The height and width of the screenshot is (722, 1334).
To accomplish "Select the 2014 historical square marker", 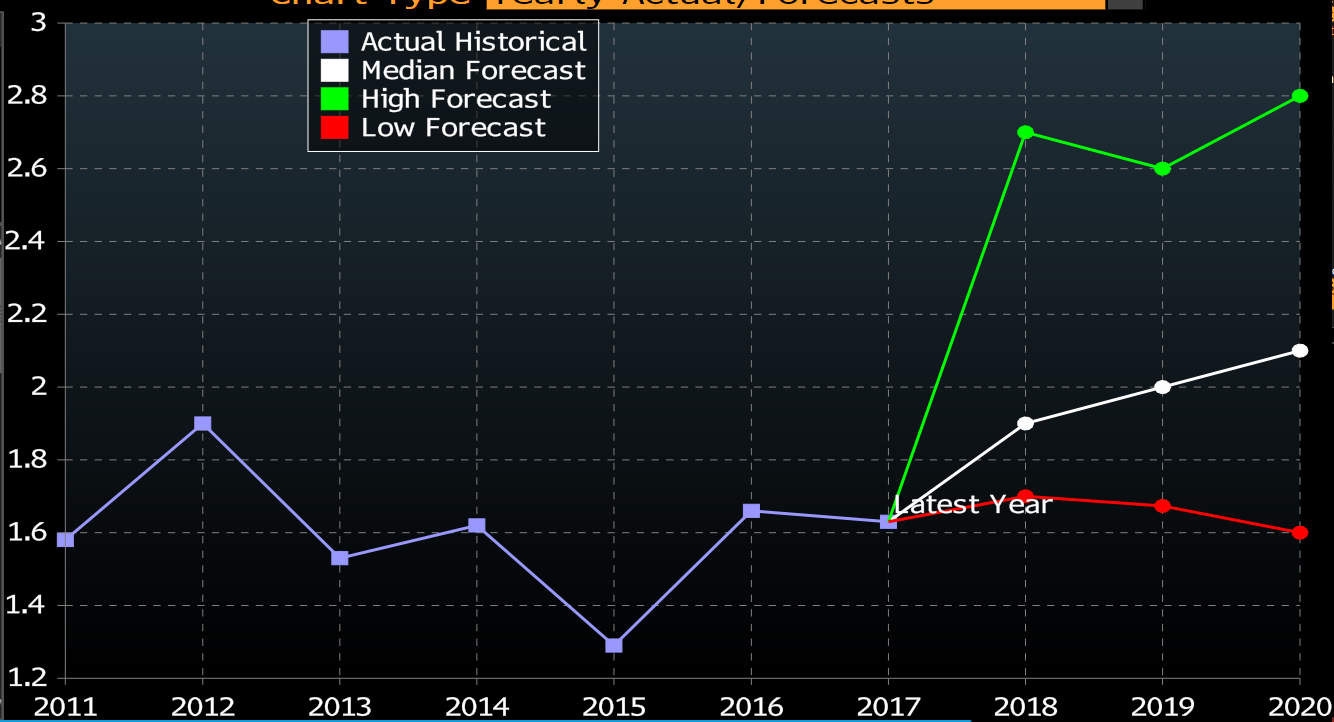I will [477, 526].
